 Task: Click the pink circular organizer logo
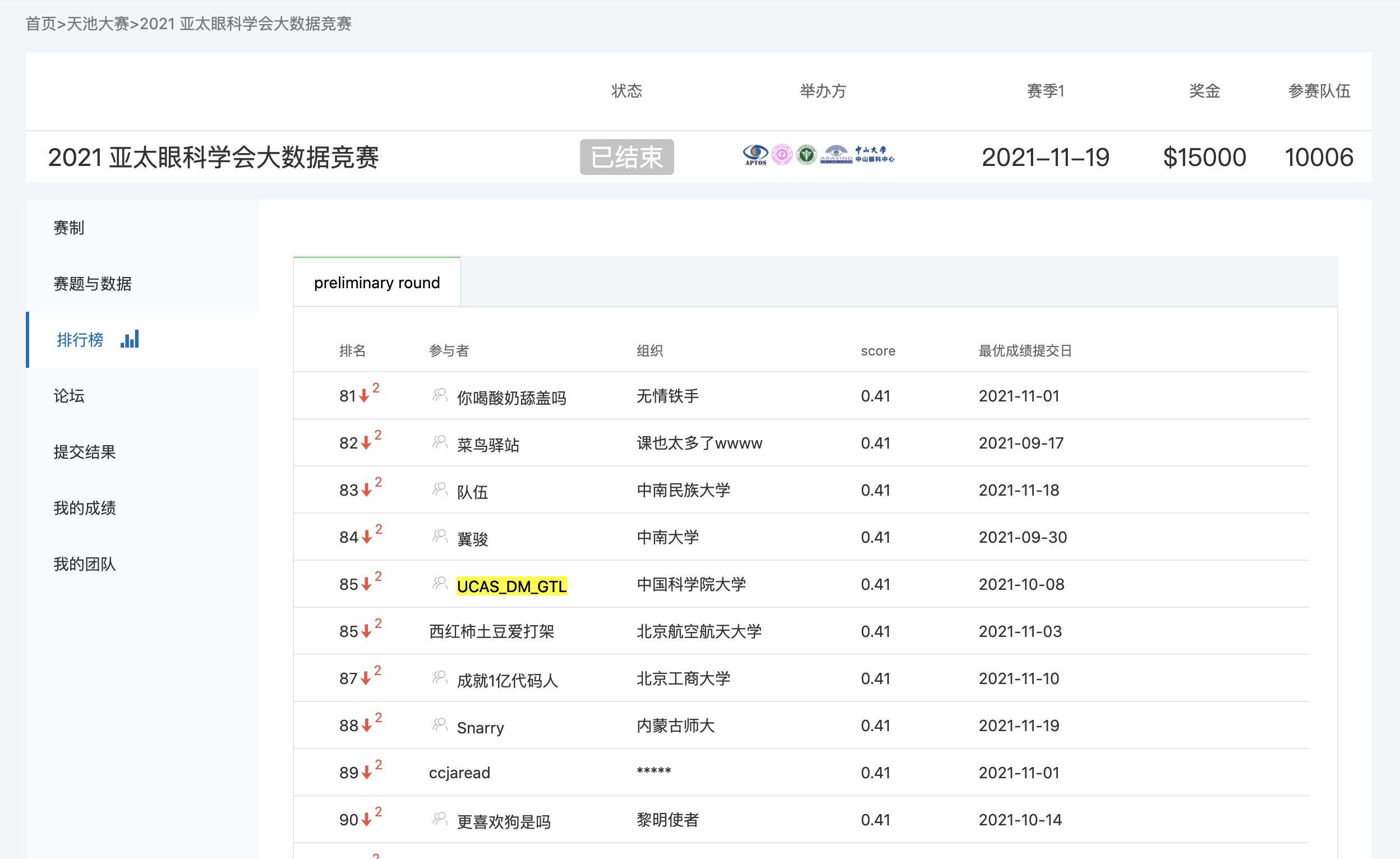point(782,154)
